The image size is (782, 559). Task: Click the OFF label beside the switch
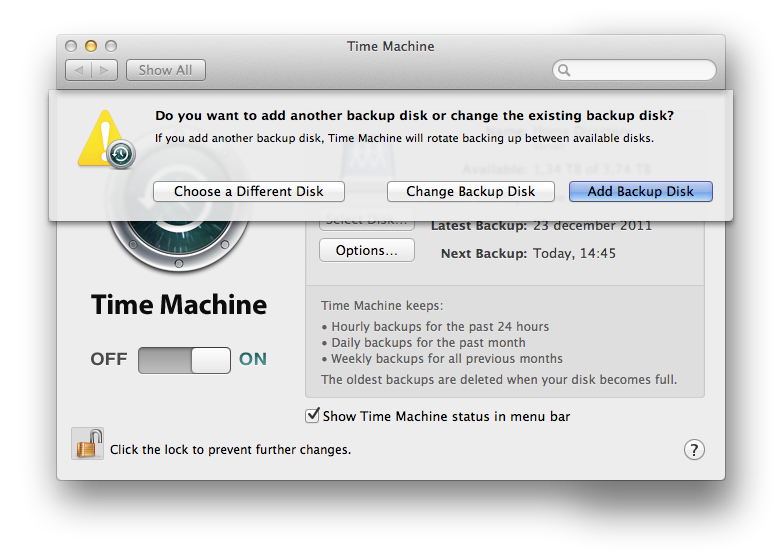109,359
